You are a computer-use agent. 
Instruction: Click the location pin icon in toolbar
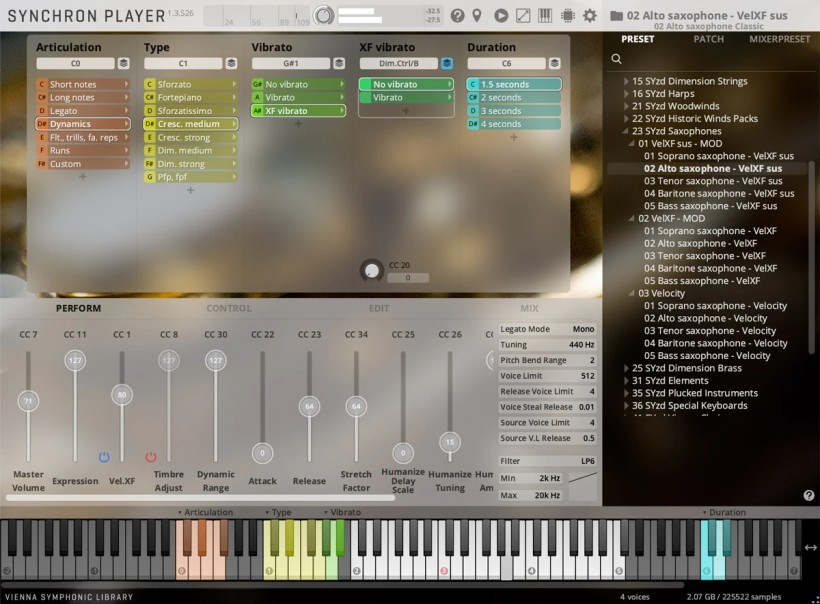click(477, 16)
